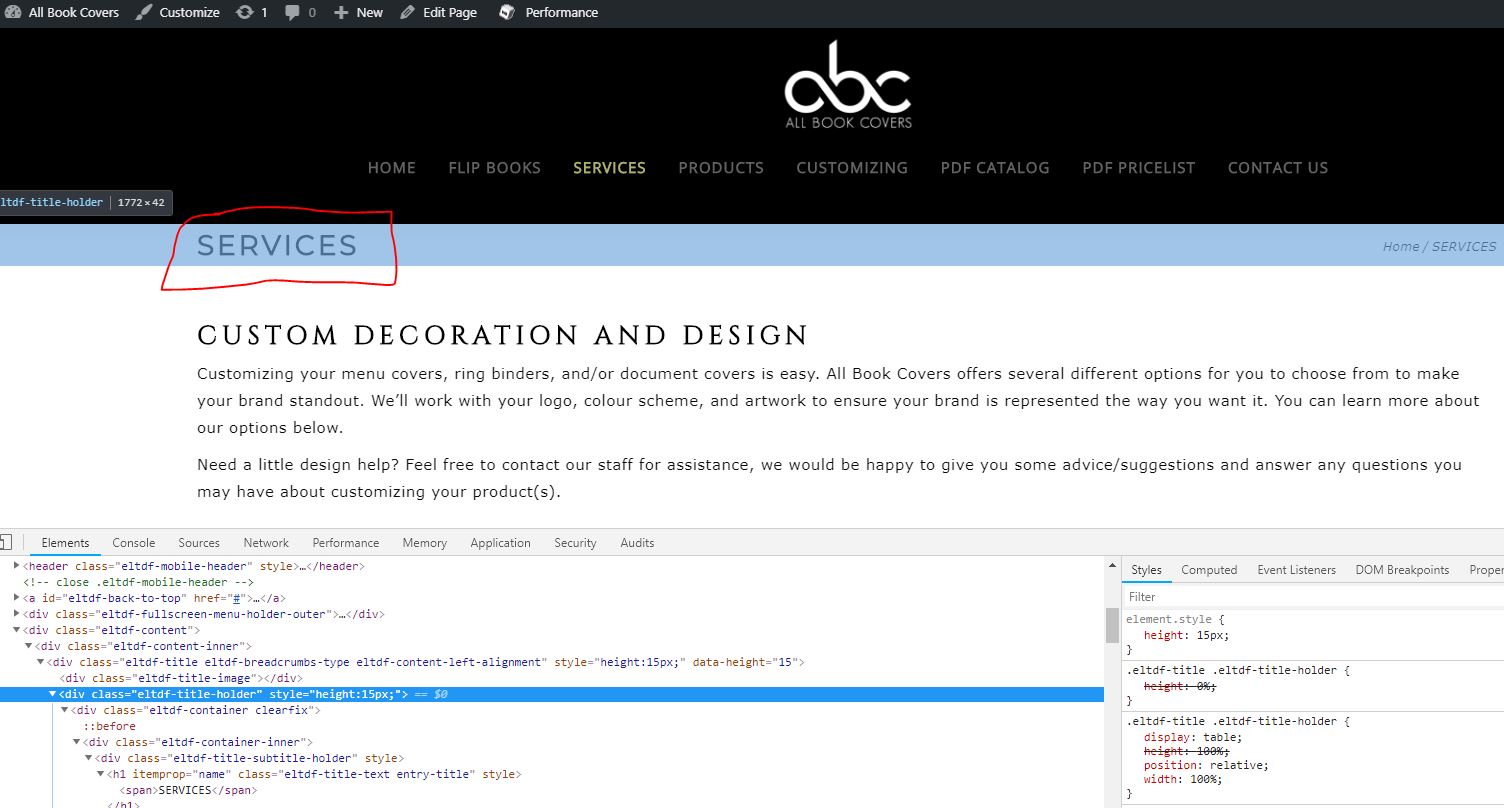Collapse the eltdf-content div node

[x=16, y=630]
